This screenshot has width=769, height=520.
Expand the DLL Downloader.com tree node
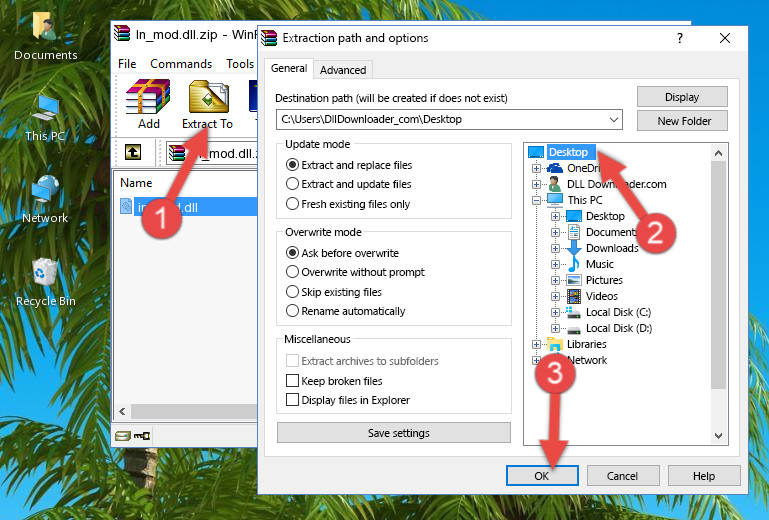[536, 184]
